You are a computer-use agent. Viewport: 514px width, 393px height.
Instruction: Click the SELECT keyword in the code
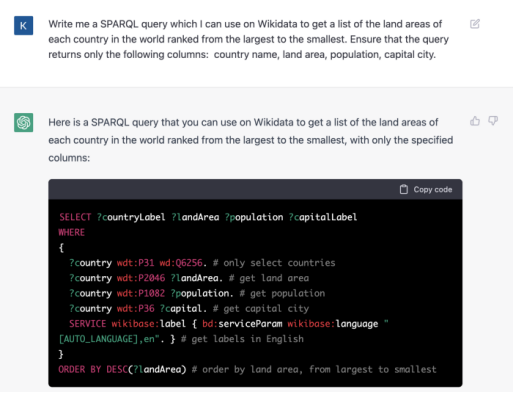pos(75,217)
